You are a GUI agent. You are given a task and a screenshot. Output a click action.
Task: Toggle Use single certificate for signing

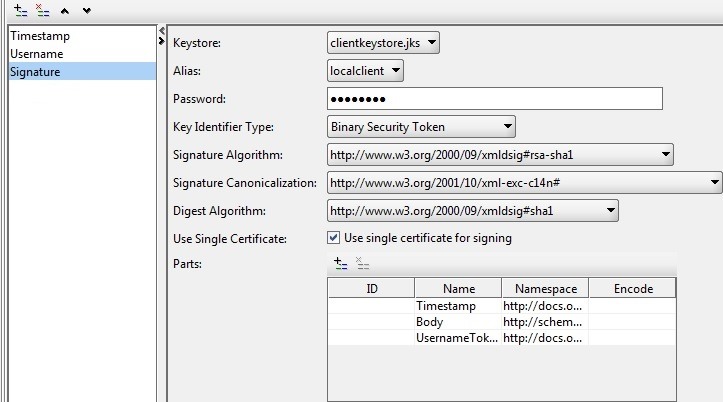coord(334,238)
